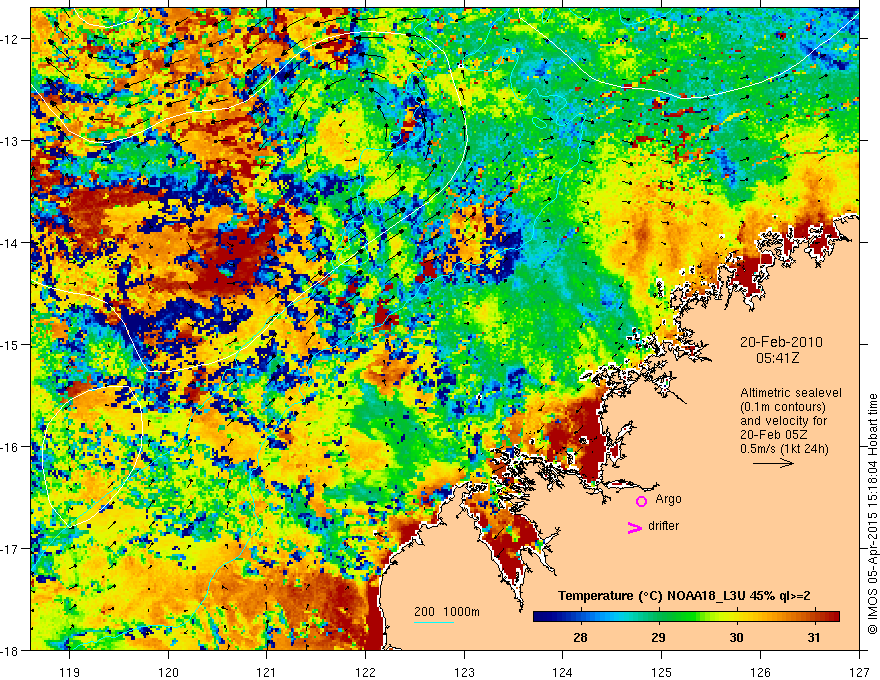Click the longitude axis label '124'
880x680 pixels.
pyautogui.click(x=562, y=672)
